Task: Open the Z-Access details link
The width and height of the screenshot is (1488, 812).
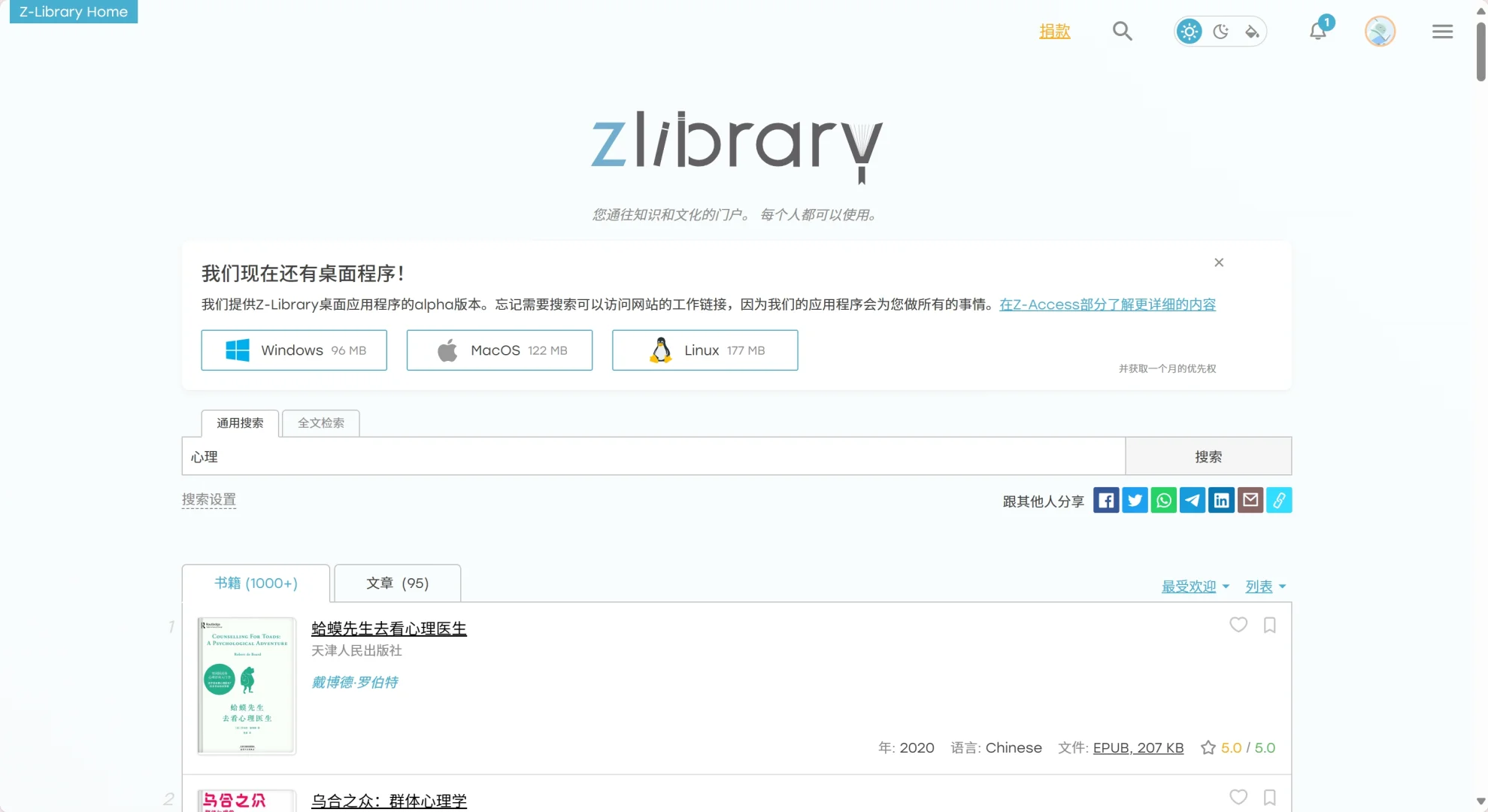Action: click(x=1108, y=304)
